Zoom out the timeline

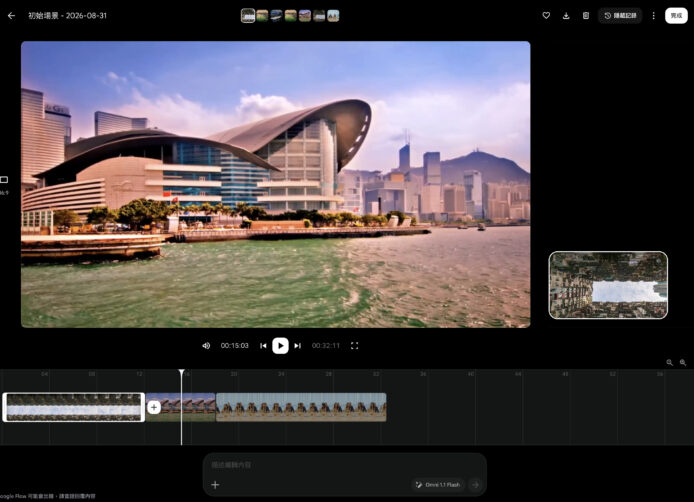click(670, 363)
